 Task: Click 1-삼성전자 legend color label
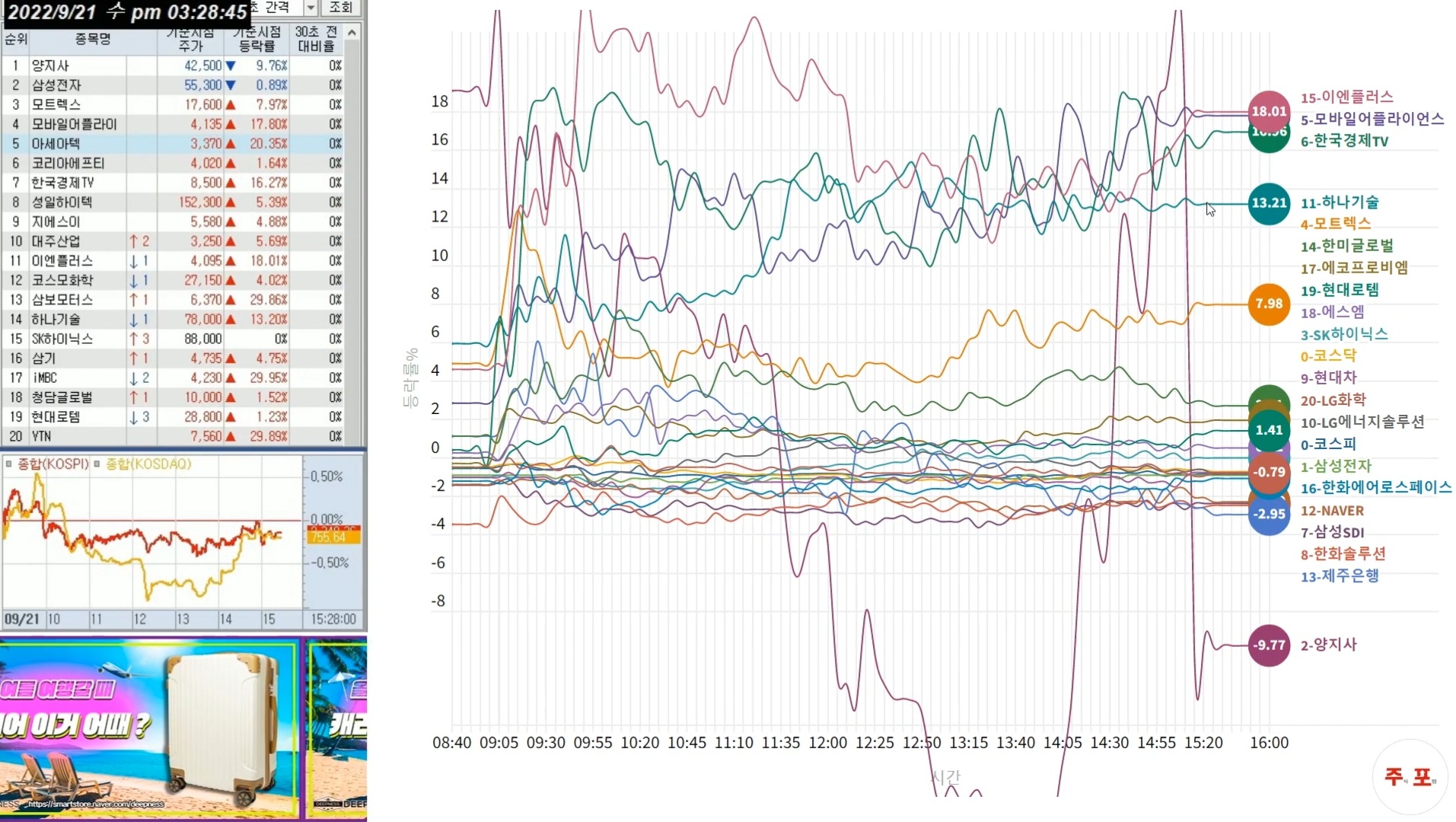pos(1336,466)
